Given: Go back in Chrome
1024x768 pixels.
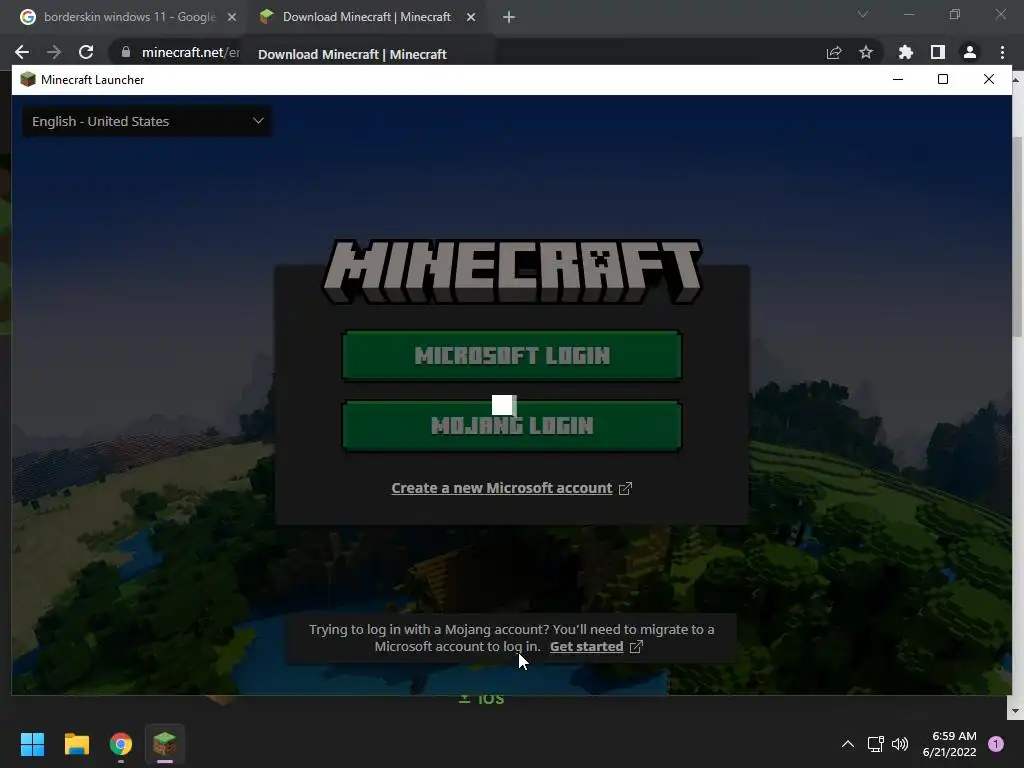Looking at the screenshot, I should tap(22, 52).
